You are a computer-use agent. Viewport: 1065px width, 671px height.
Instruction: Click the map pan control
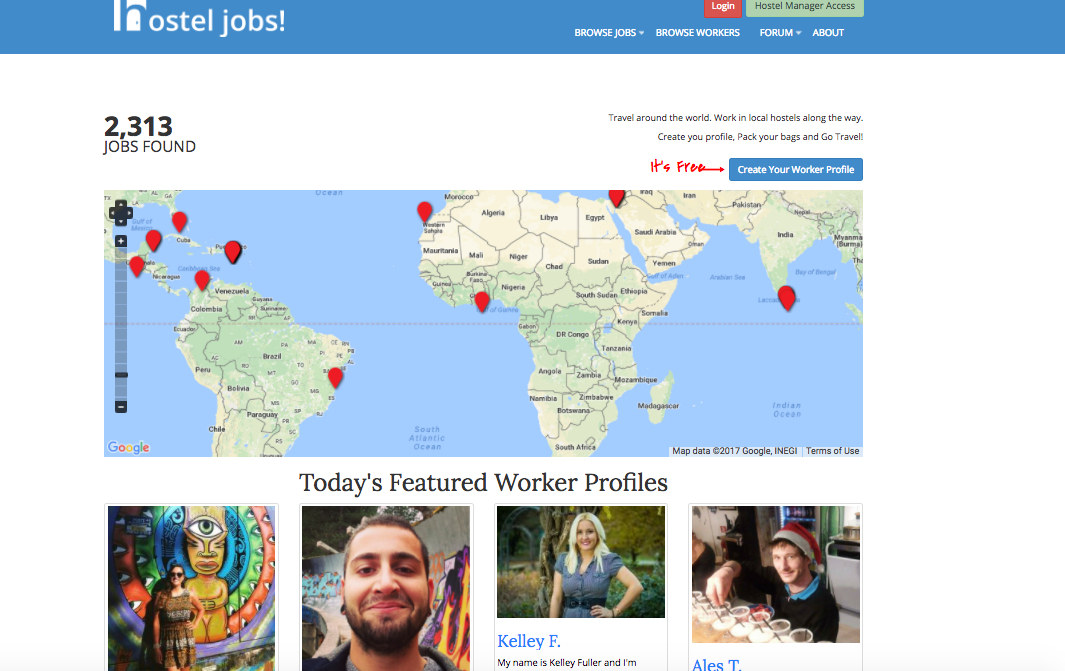coord(121,213)
